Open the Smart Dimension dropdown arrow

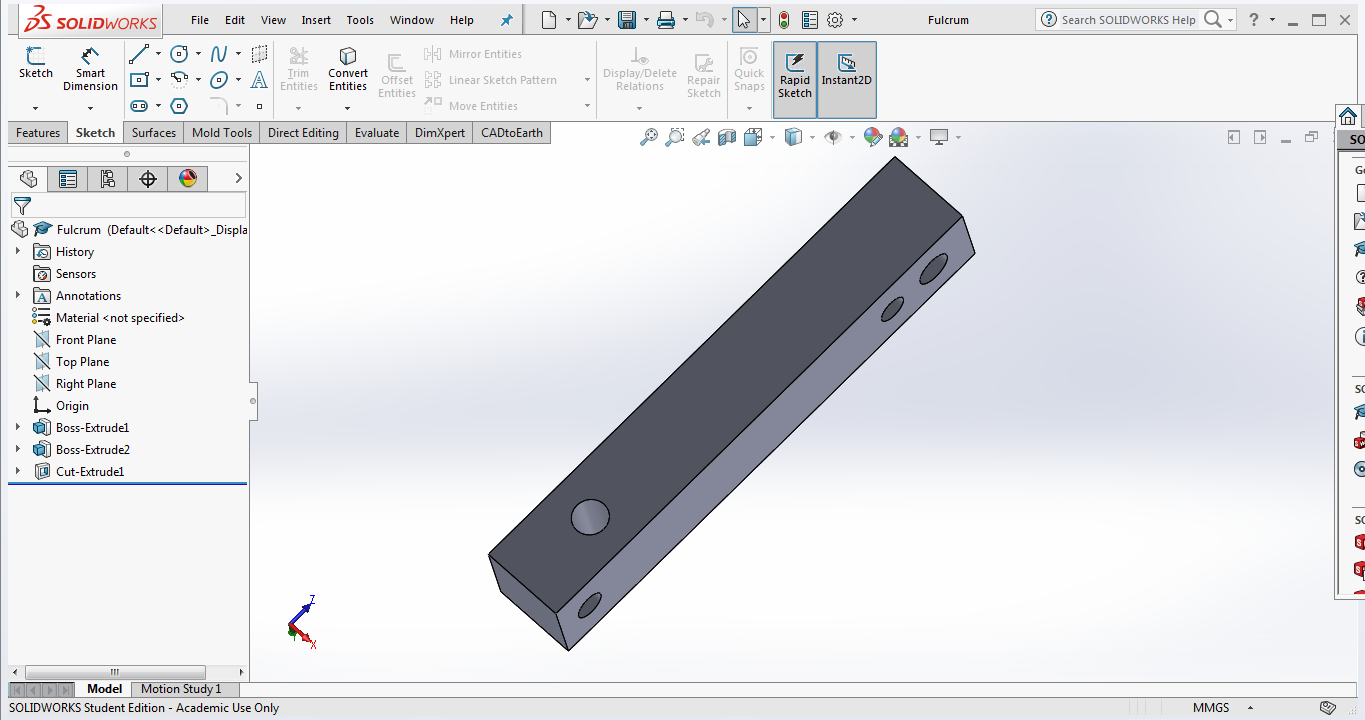pyautogui.click(x=90, y=108)
